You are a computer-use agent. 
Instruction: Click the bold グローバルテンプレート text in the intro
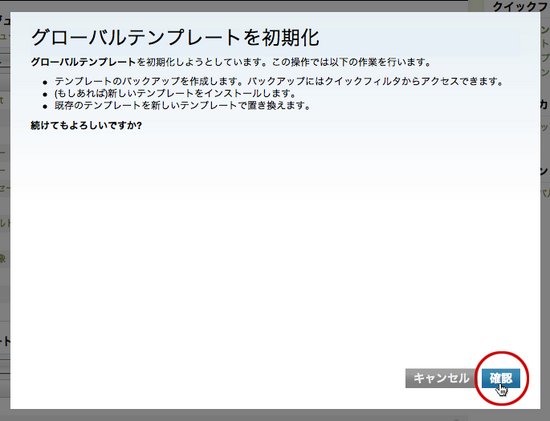click(x=83, y=62)
